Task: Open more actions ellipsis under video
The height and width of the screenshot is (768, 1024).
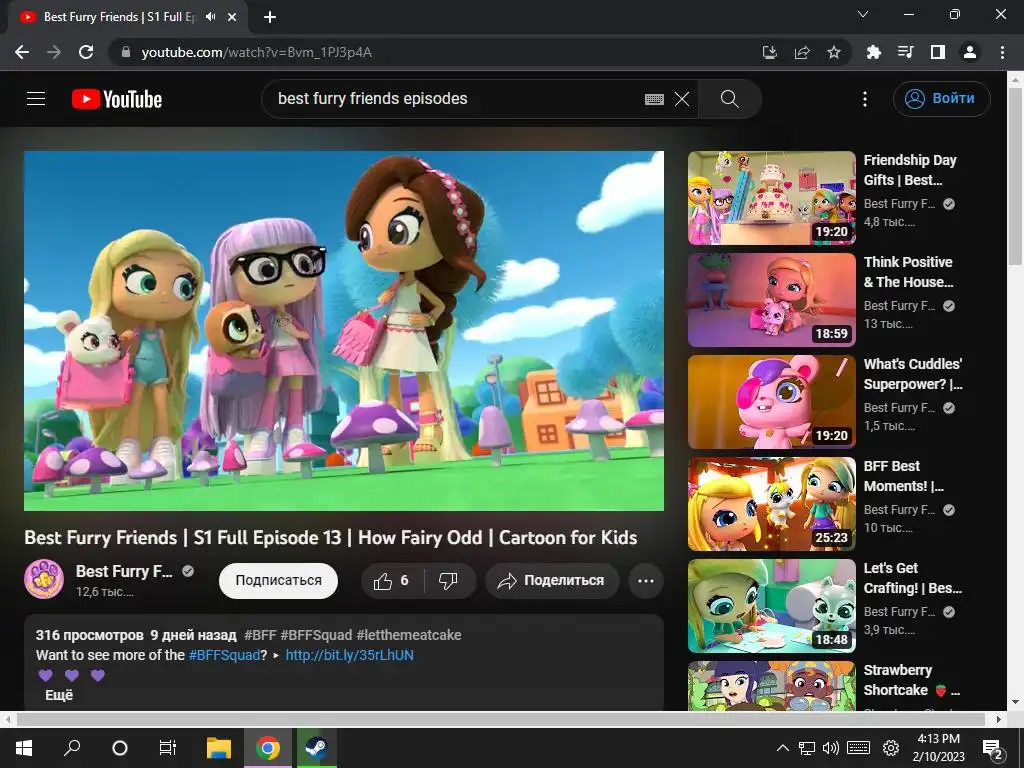Action: pos(646,581)
